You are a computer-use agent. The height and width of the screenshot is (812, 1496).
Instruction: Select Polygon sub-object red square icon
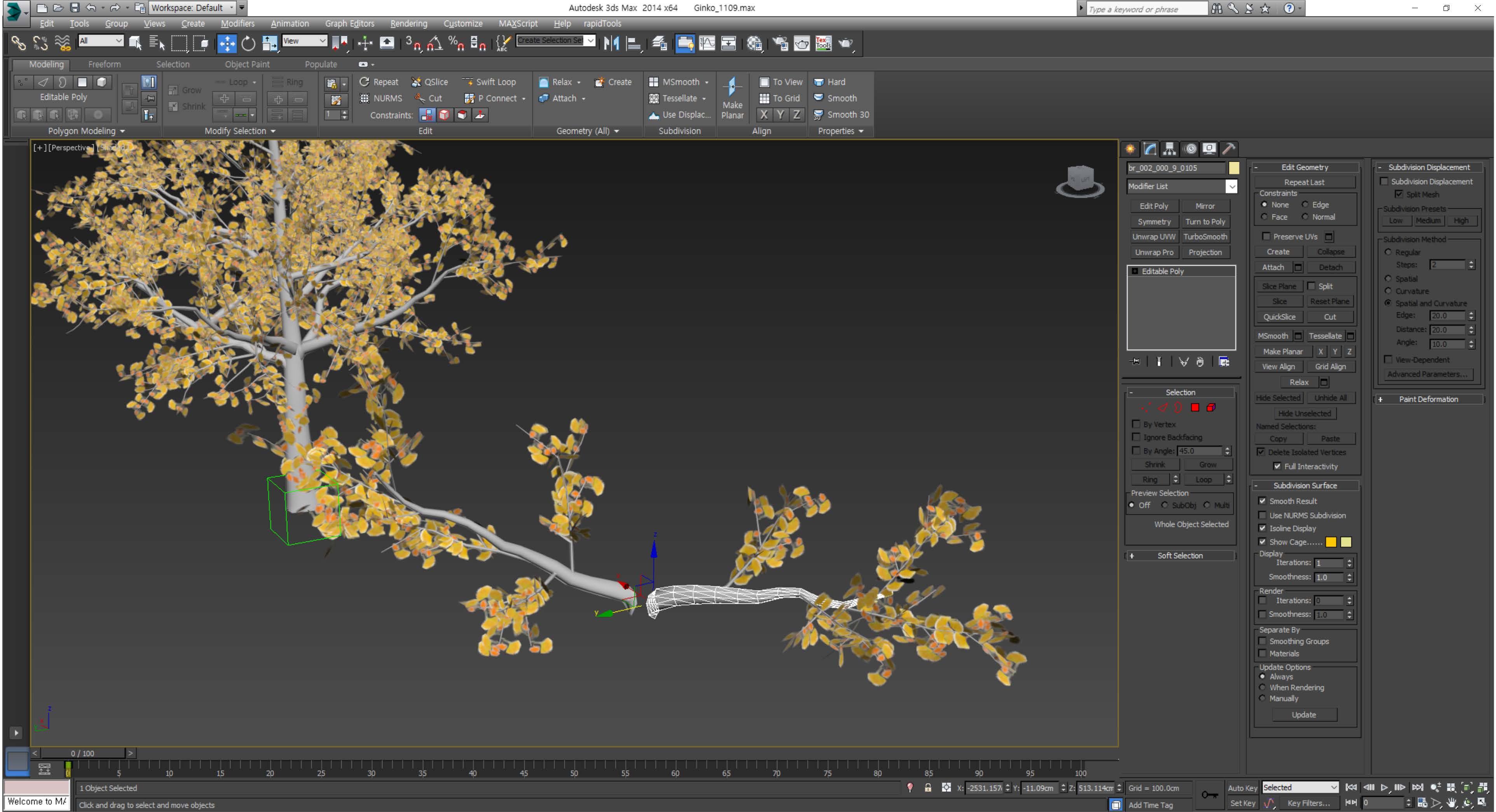click(1195, 408)
